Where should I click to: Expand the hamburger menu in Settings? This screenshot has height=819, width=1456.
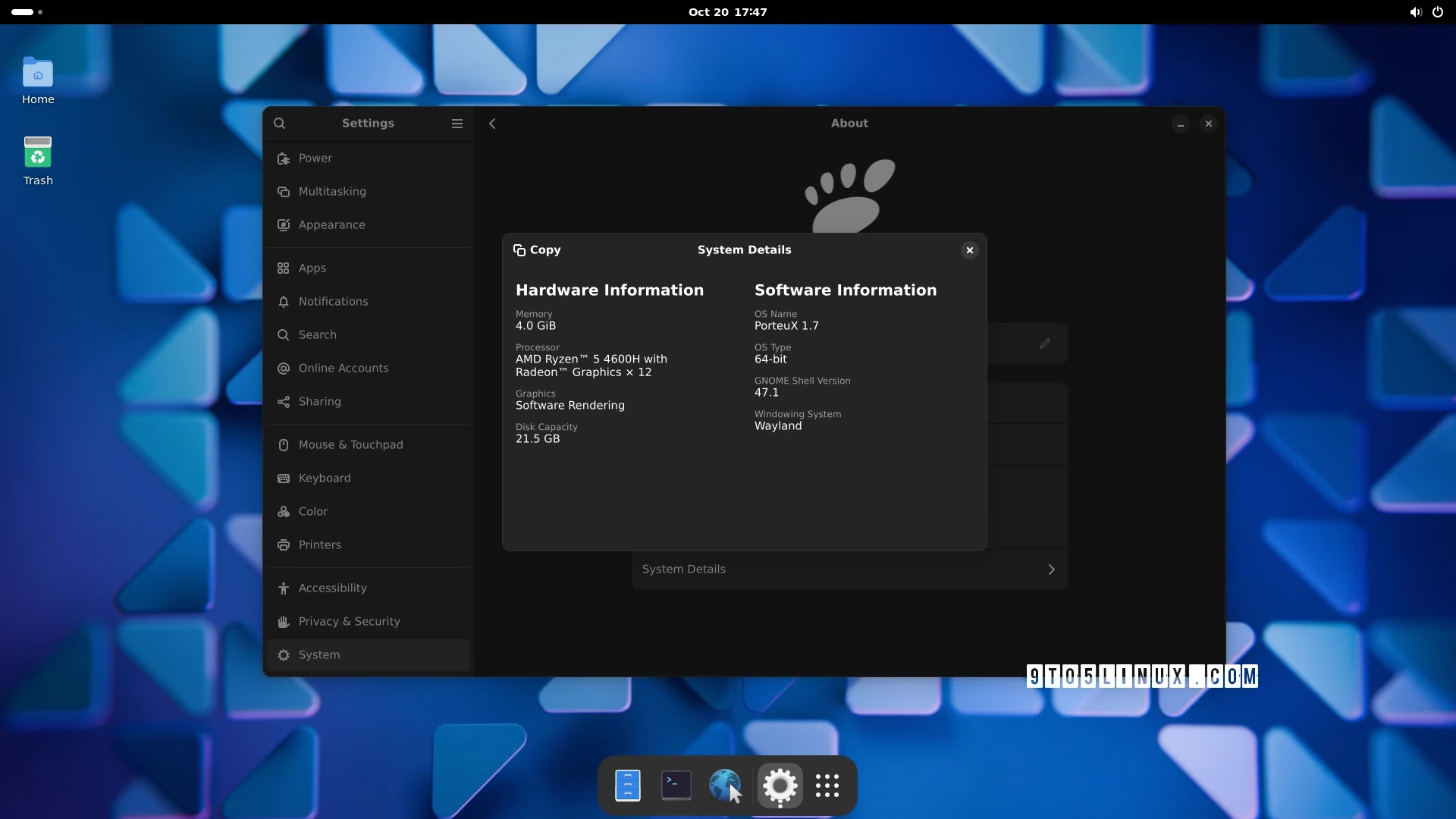tap(457, 123)
